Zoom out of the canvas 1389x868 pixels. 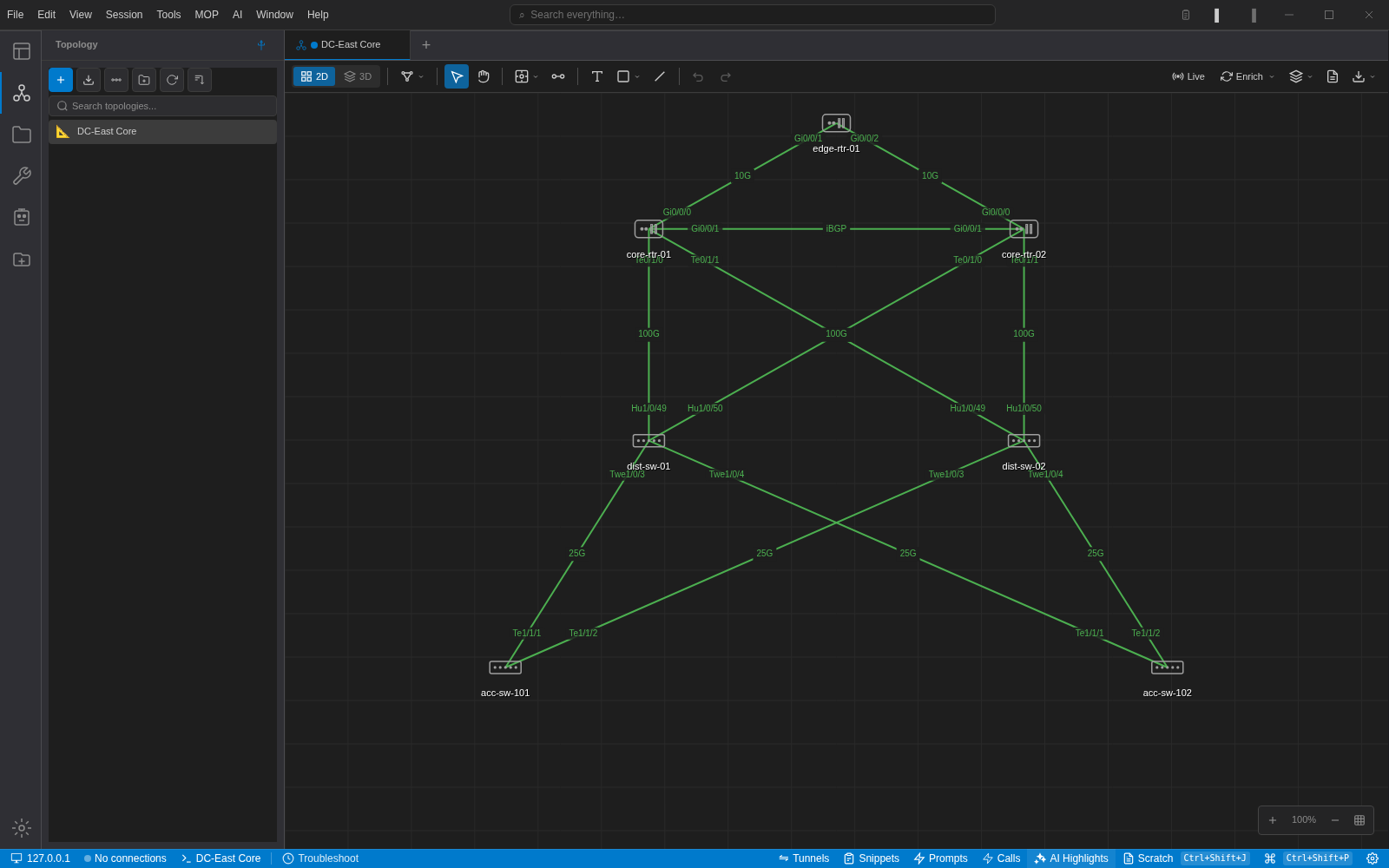[x=1335, y=820]
